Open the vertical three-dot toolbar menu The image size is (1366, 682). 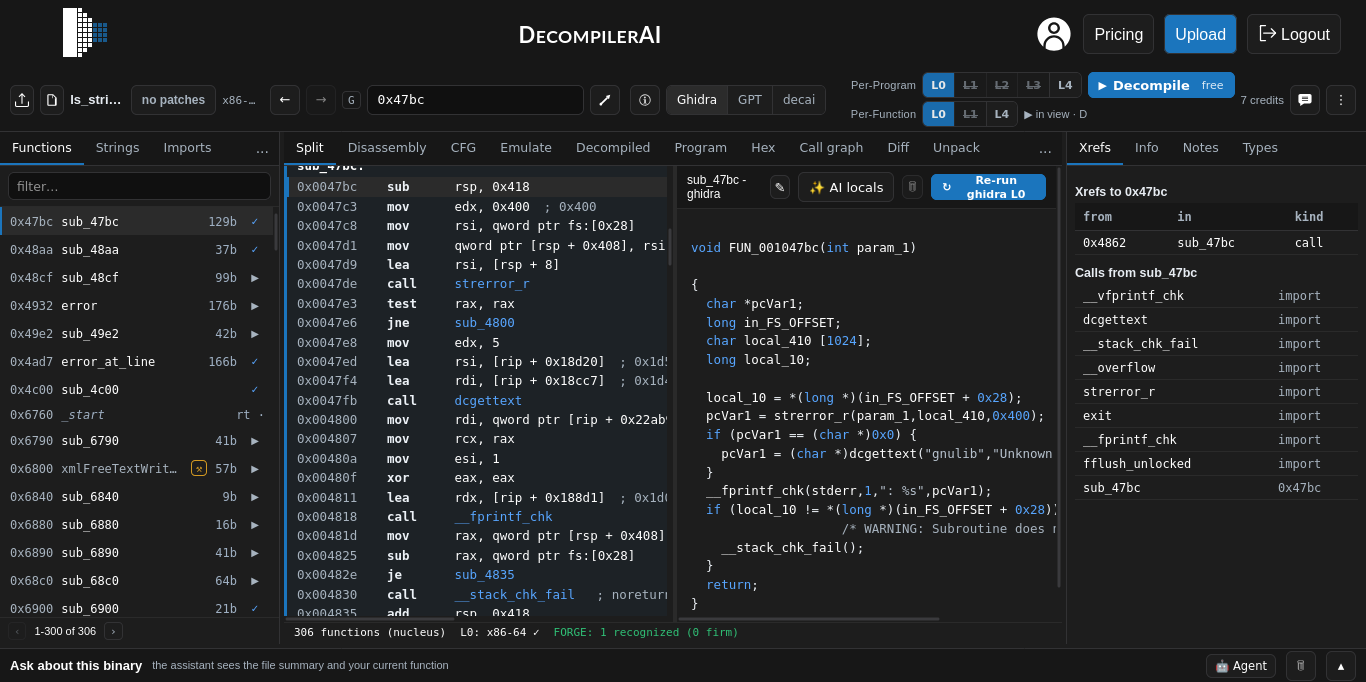1341,100
